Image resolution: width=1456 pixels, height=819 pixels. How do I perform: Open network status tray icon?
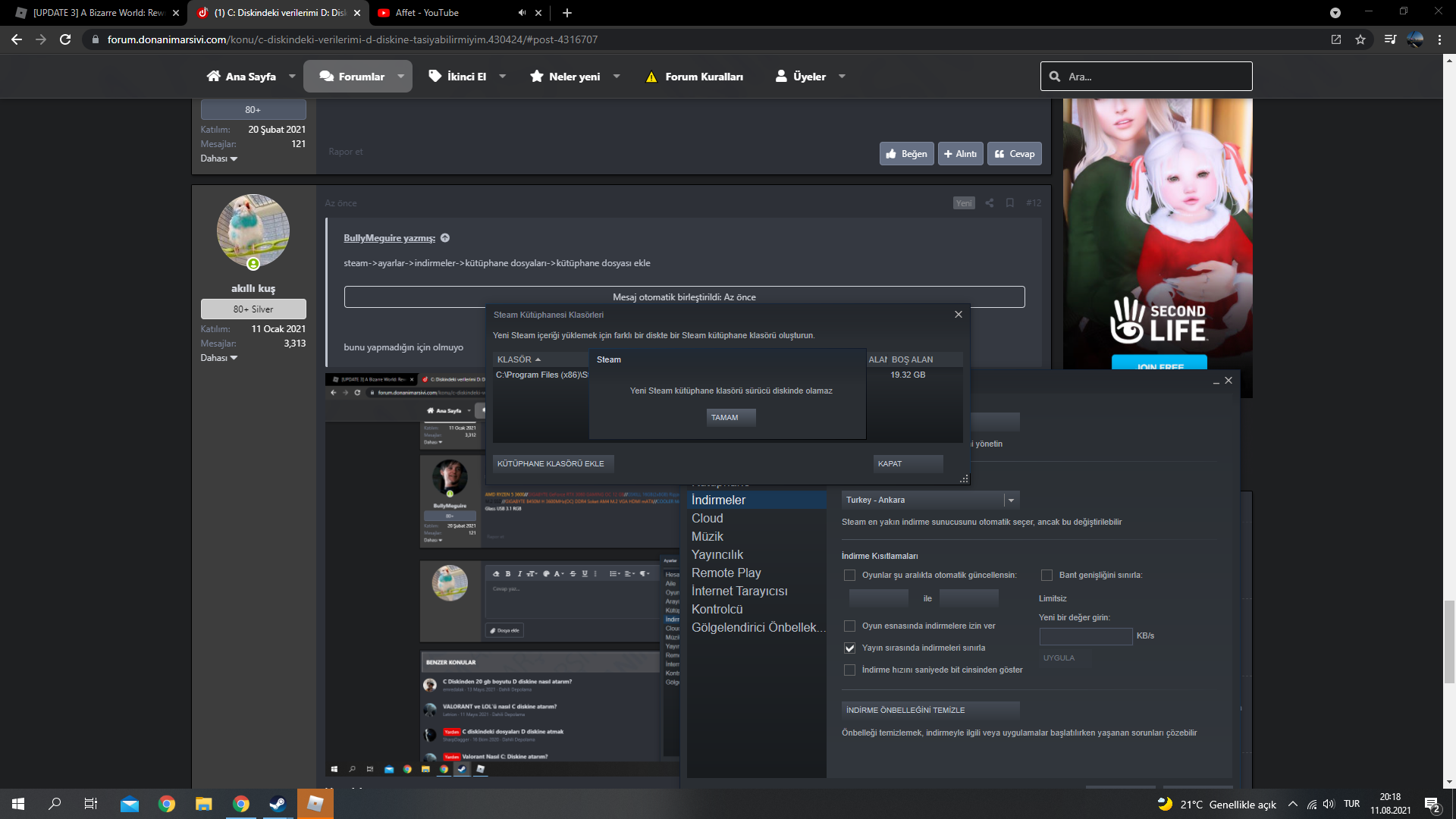pos(1311,804)
